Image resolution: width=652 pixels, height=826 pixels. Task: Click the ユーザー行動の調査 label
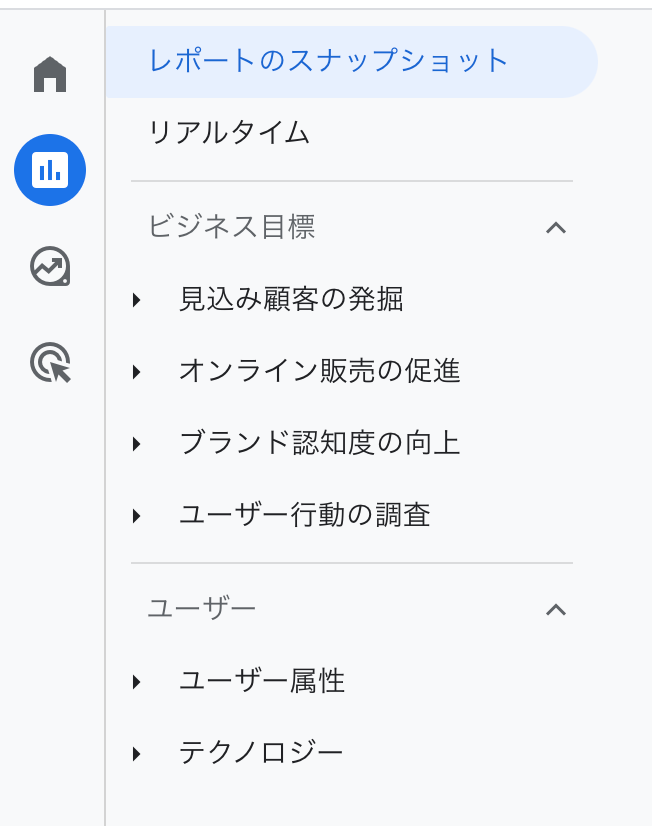click(x=305, y=515)
